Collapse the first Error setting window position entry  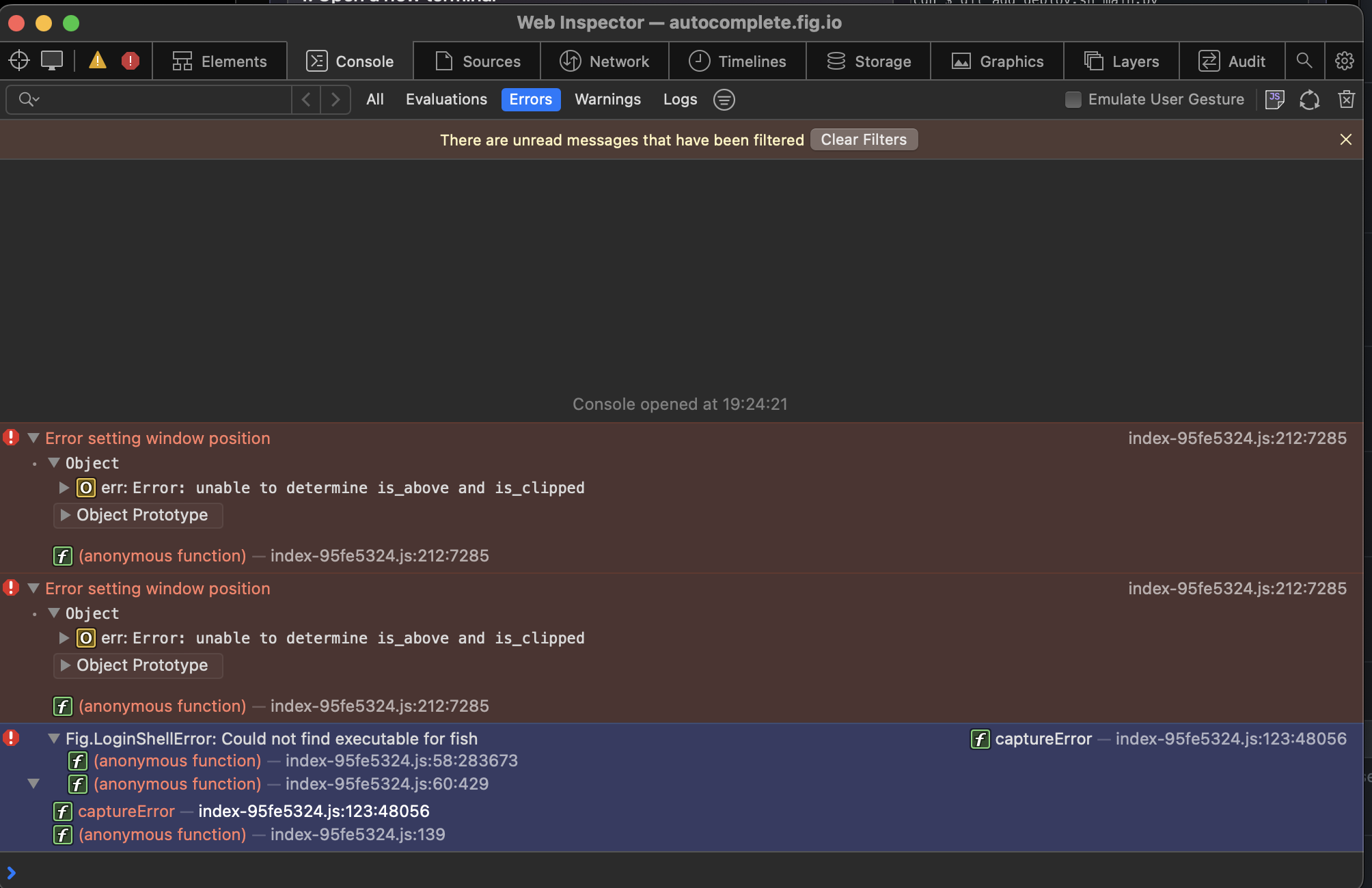(33, 438)
